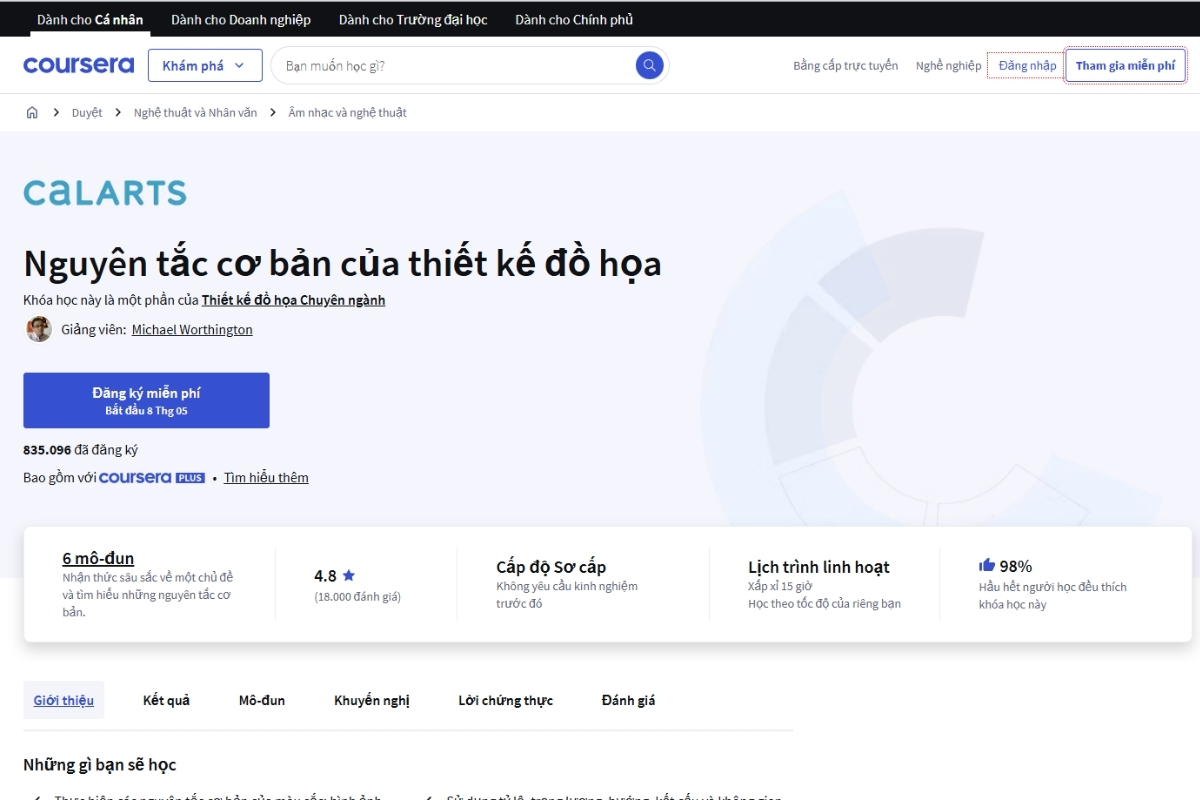Click the CalArts logo
Viewport: 1200px width, 800px height.
coord(104,192)
